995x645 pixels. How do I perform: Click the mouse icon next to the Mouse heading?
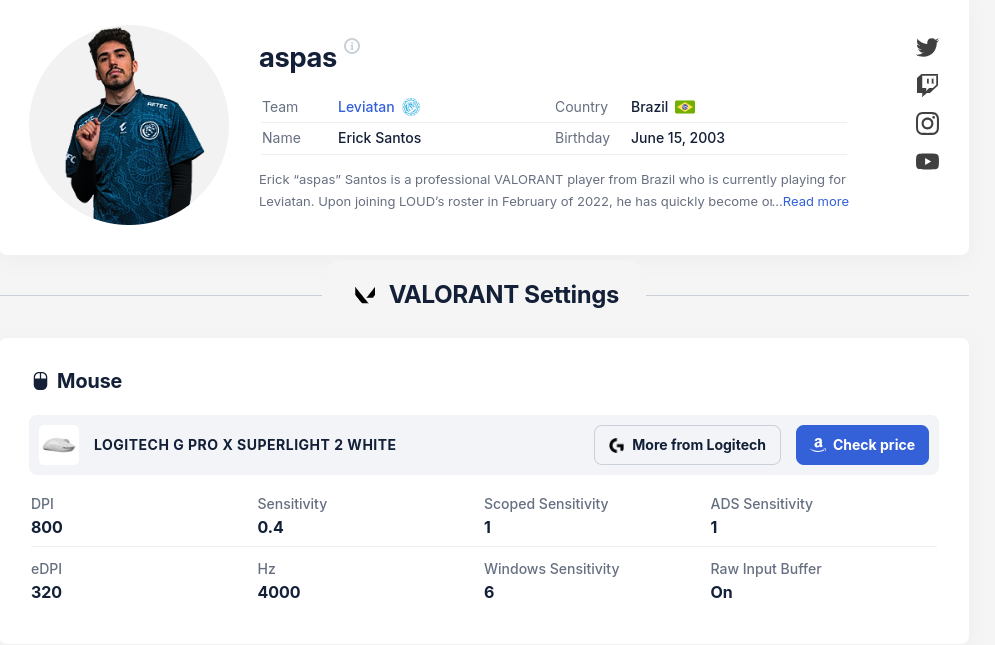coord(40,380)
